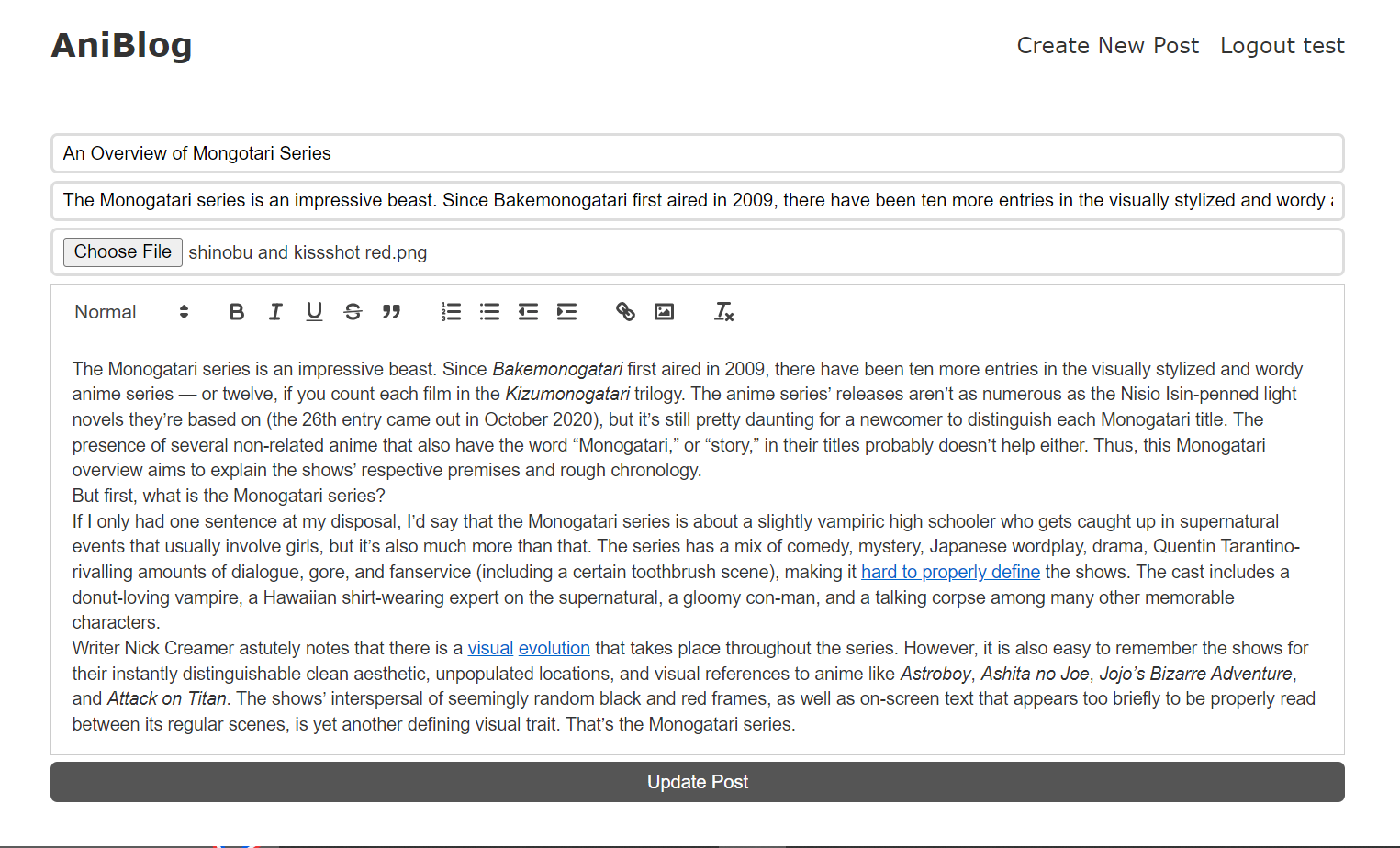Click the Choose File button
This screenshot has width=1400, height=848.
pyautogui.click(x=123, y=252)
